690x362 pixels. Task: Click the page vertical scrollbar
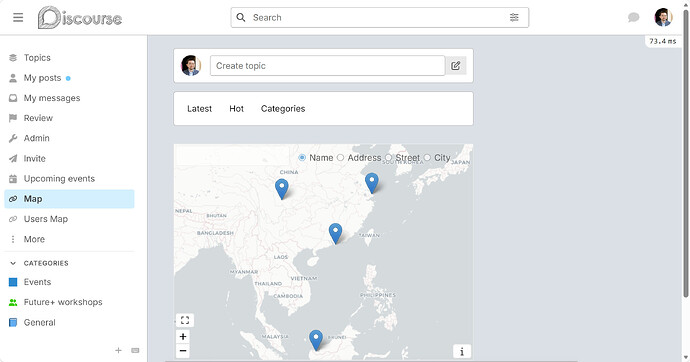686,154
